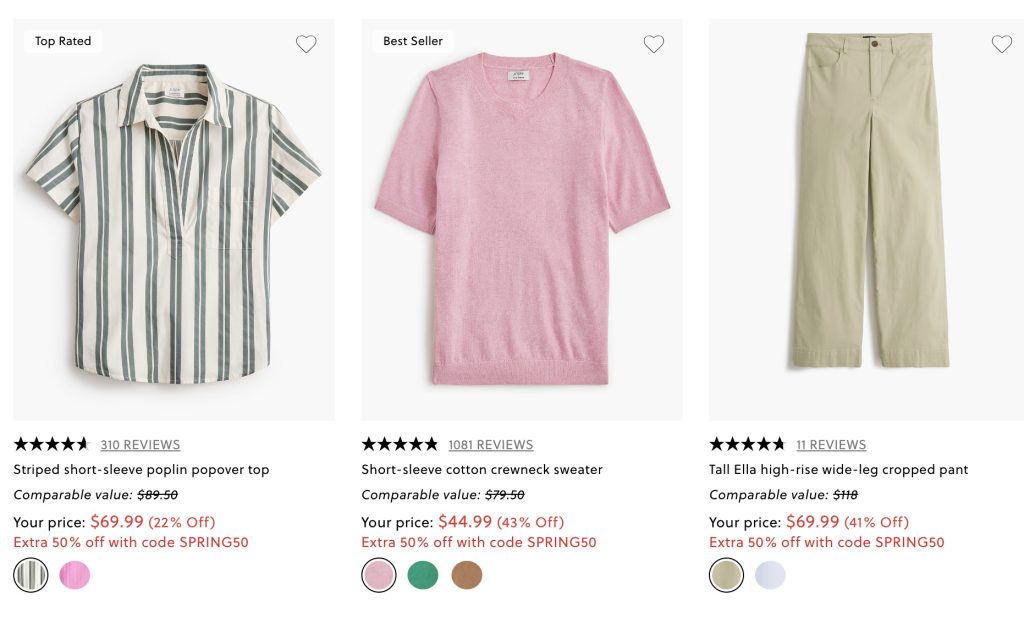1024x618 pixels.
Task: Click the Best Seller badge
Action: [413, 41]
